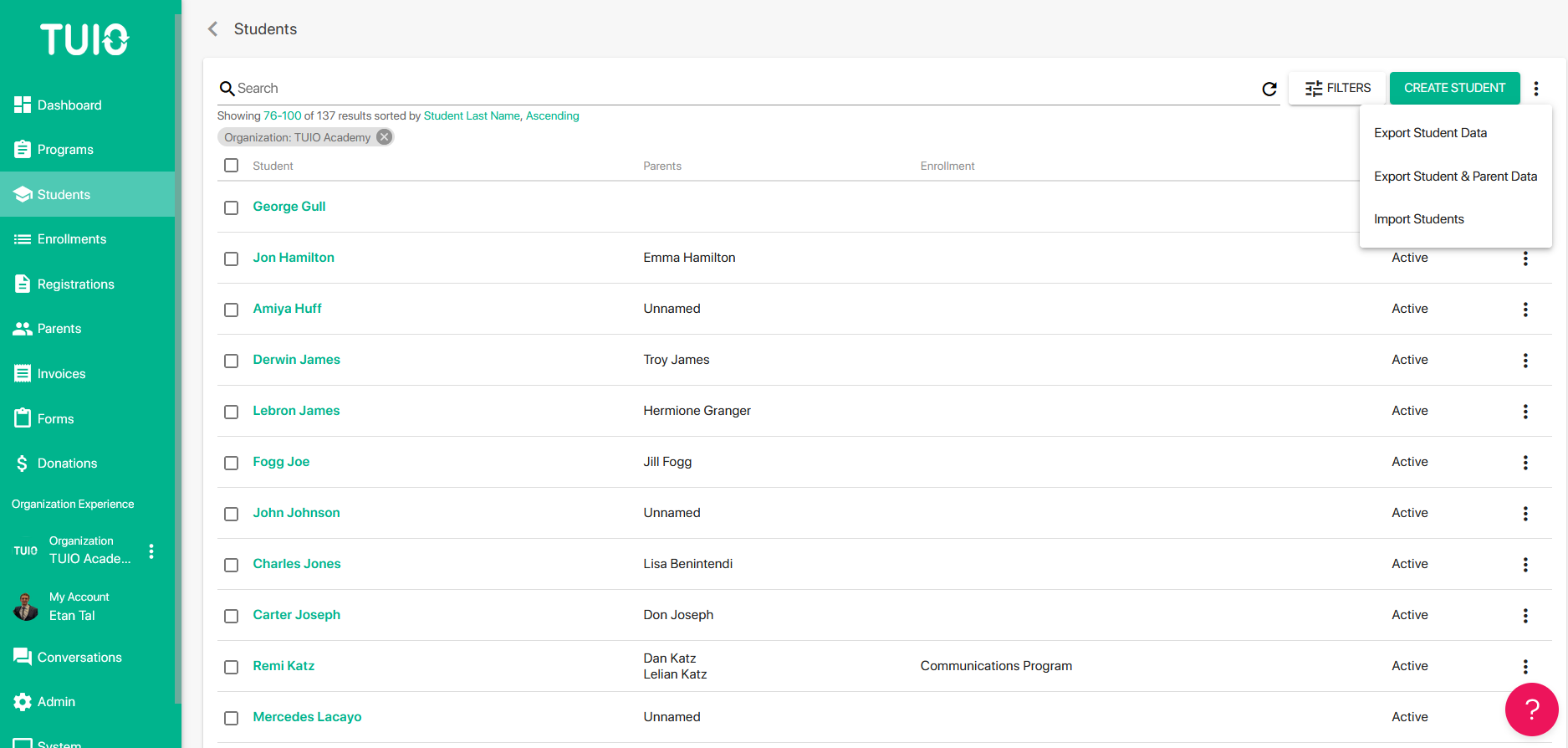Open the Donations dollar icon
This screenshot has width=1568, height=748.
23,464
